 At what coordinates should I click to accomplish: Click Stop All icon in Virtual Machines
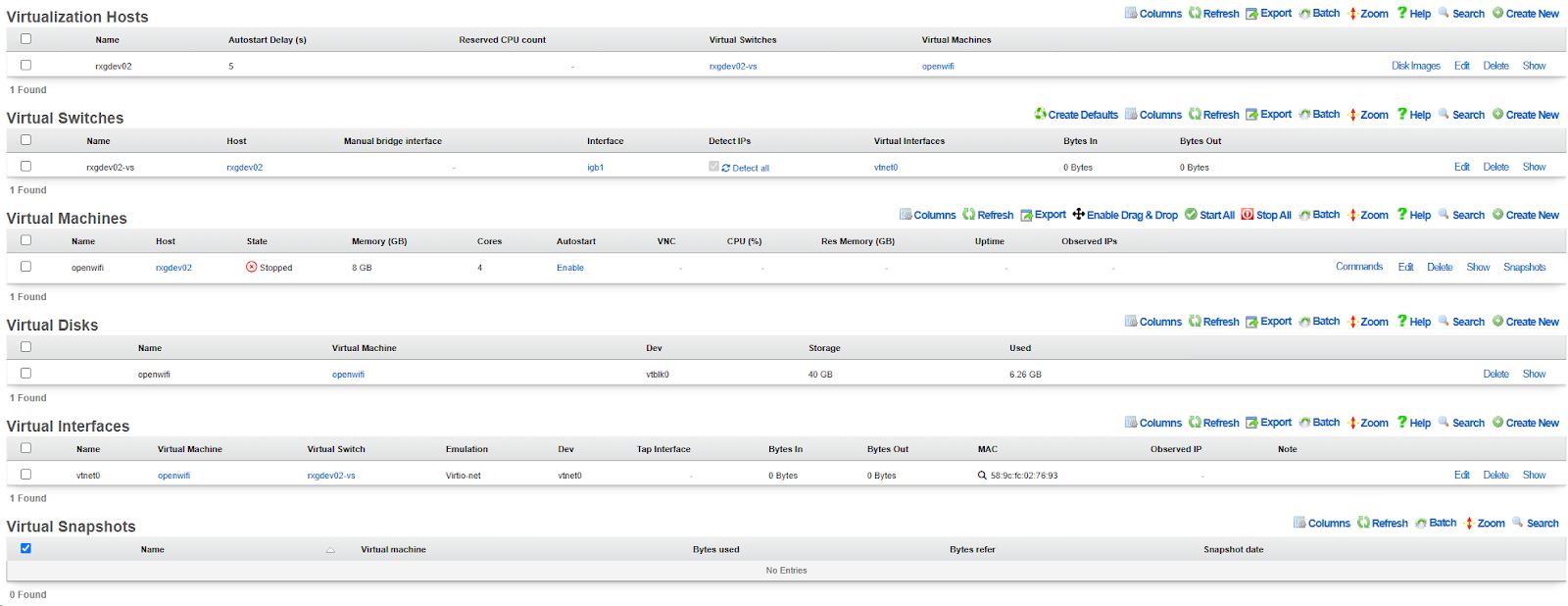click(1248, 215)
